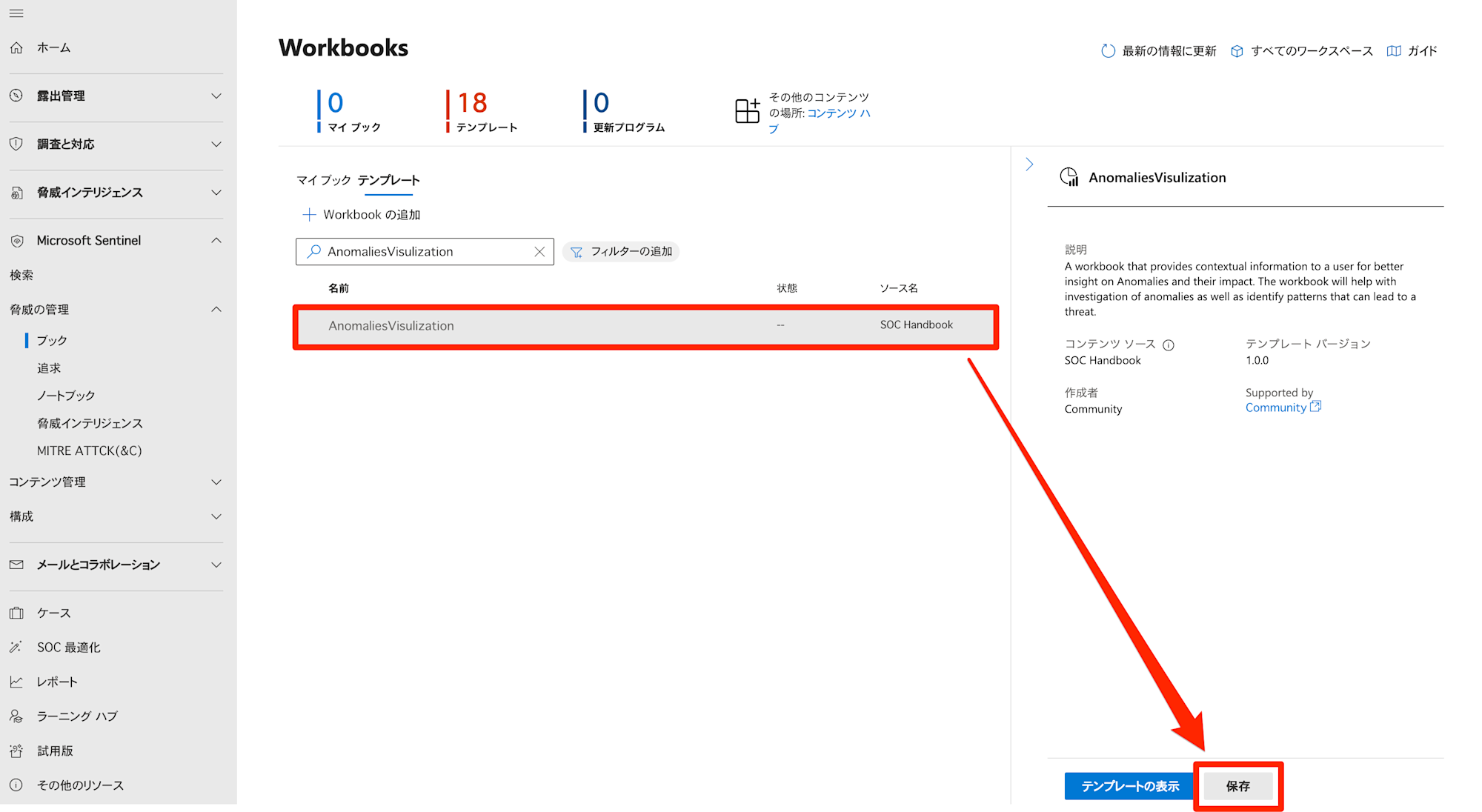
Task: Open ブック in the sidebar
Action: click(52, 340)
